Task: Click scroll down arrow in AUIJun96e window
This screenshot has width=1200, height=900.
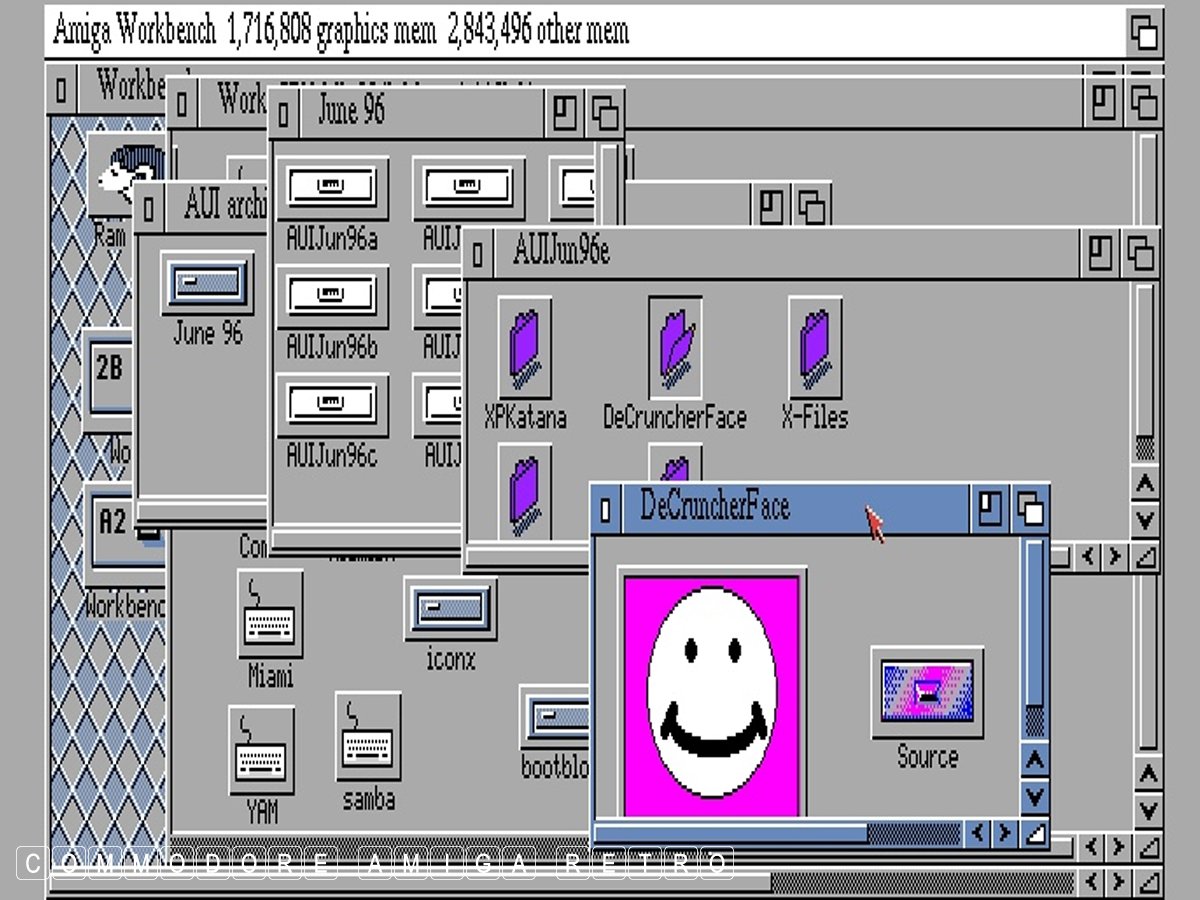Action: (1145, 520)
